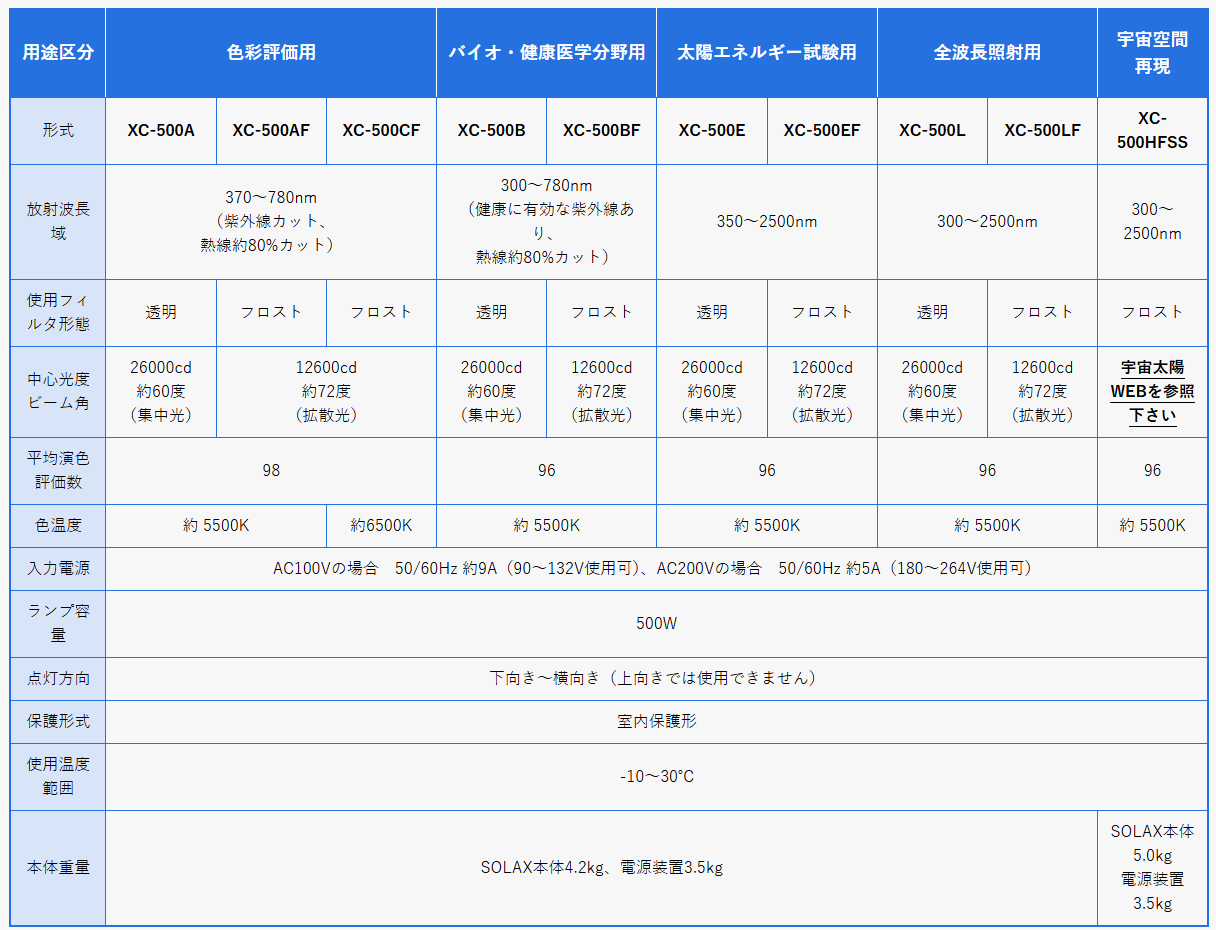Click the underlined WEBを参照下さい text
1216x930 pixels.
pyautogui.click(x=1152, y=392)
